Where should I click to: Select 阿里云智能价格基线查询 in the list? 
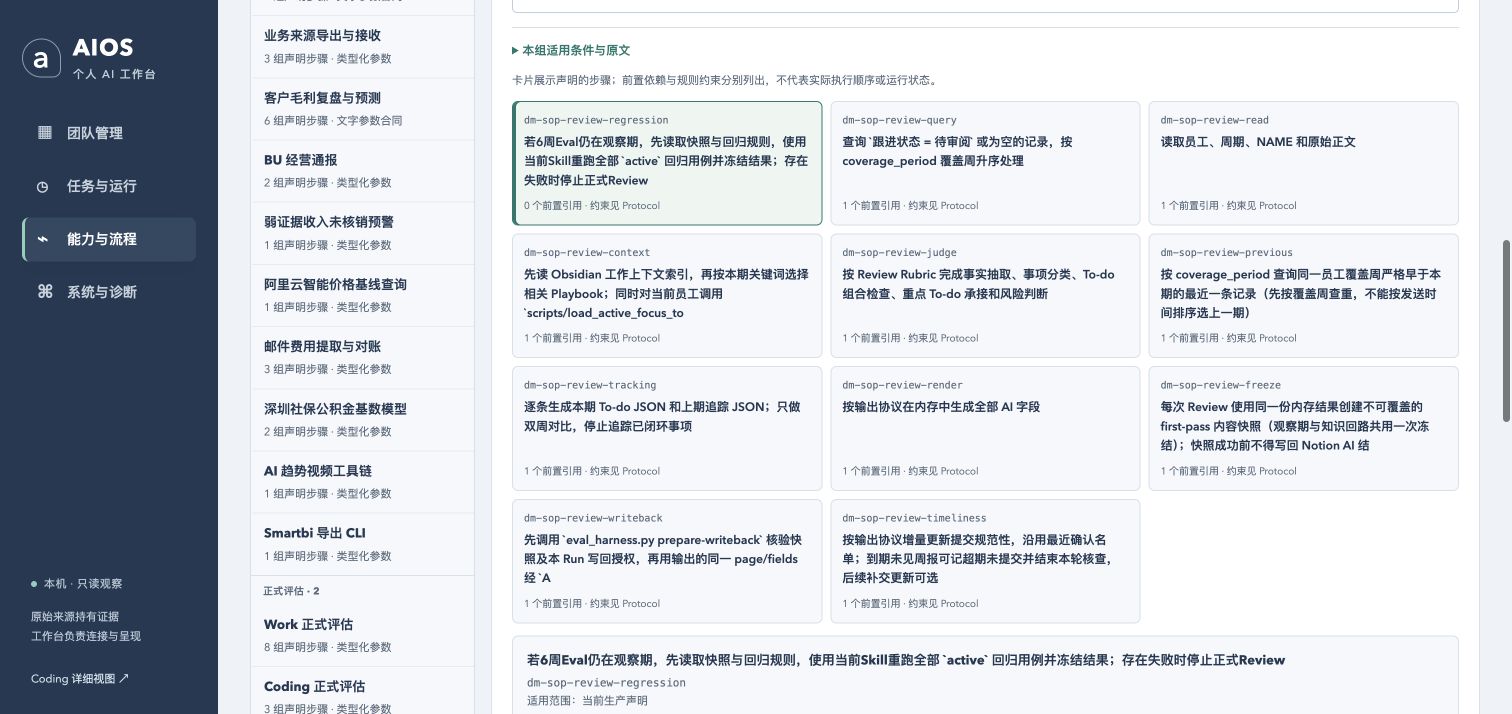362,295
